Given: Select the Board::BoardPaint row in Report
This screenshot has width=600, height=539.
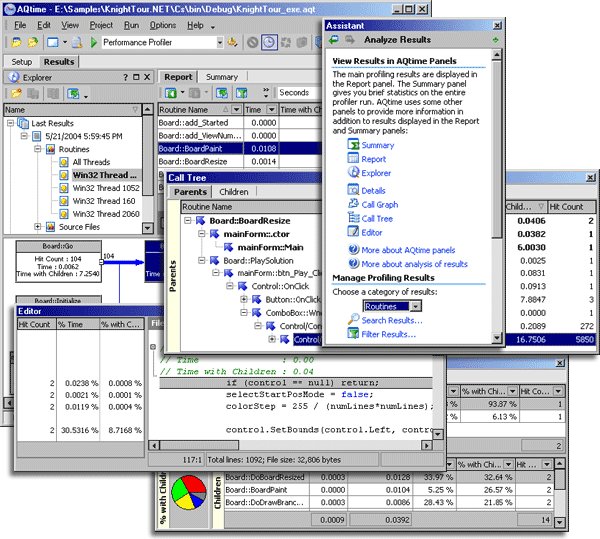Looking at the screenshot, I should coord(240,148).
